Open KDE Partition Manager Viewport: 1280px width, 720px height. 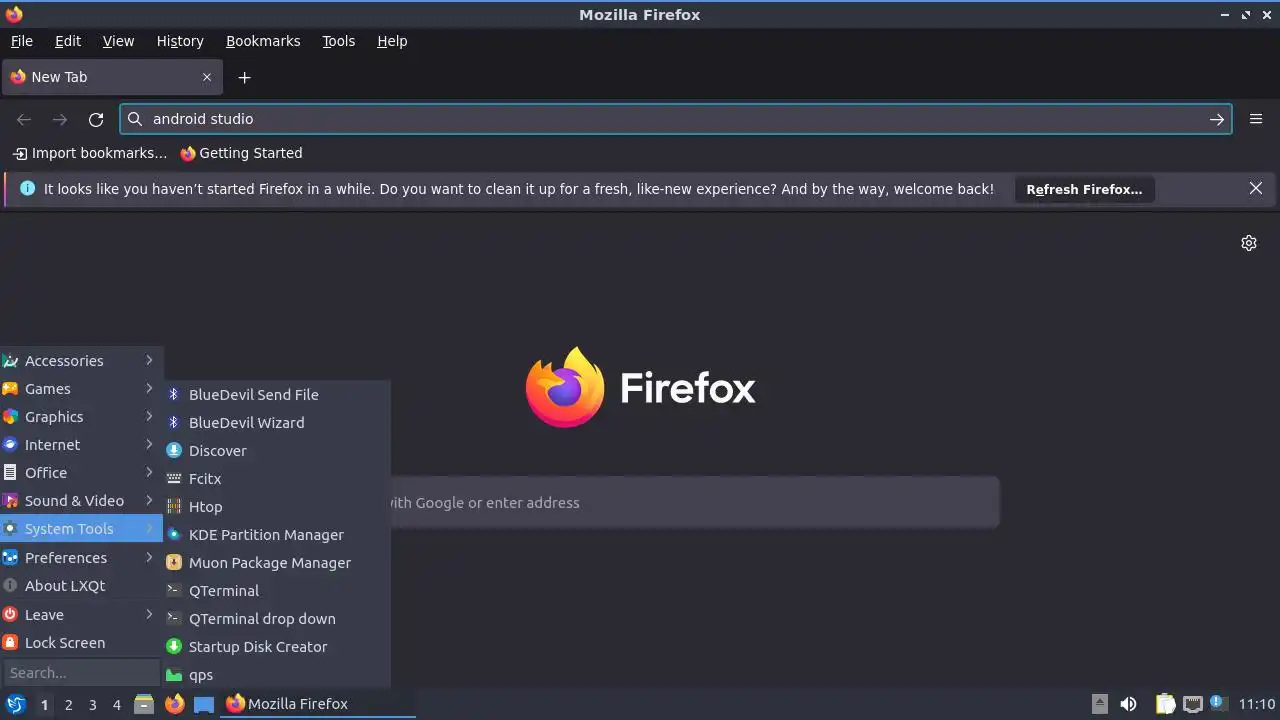pyautogui.click(x=277, y=535)
